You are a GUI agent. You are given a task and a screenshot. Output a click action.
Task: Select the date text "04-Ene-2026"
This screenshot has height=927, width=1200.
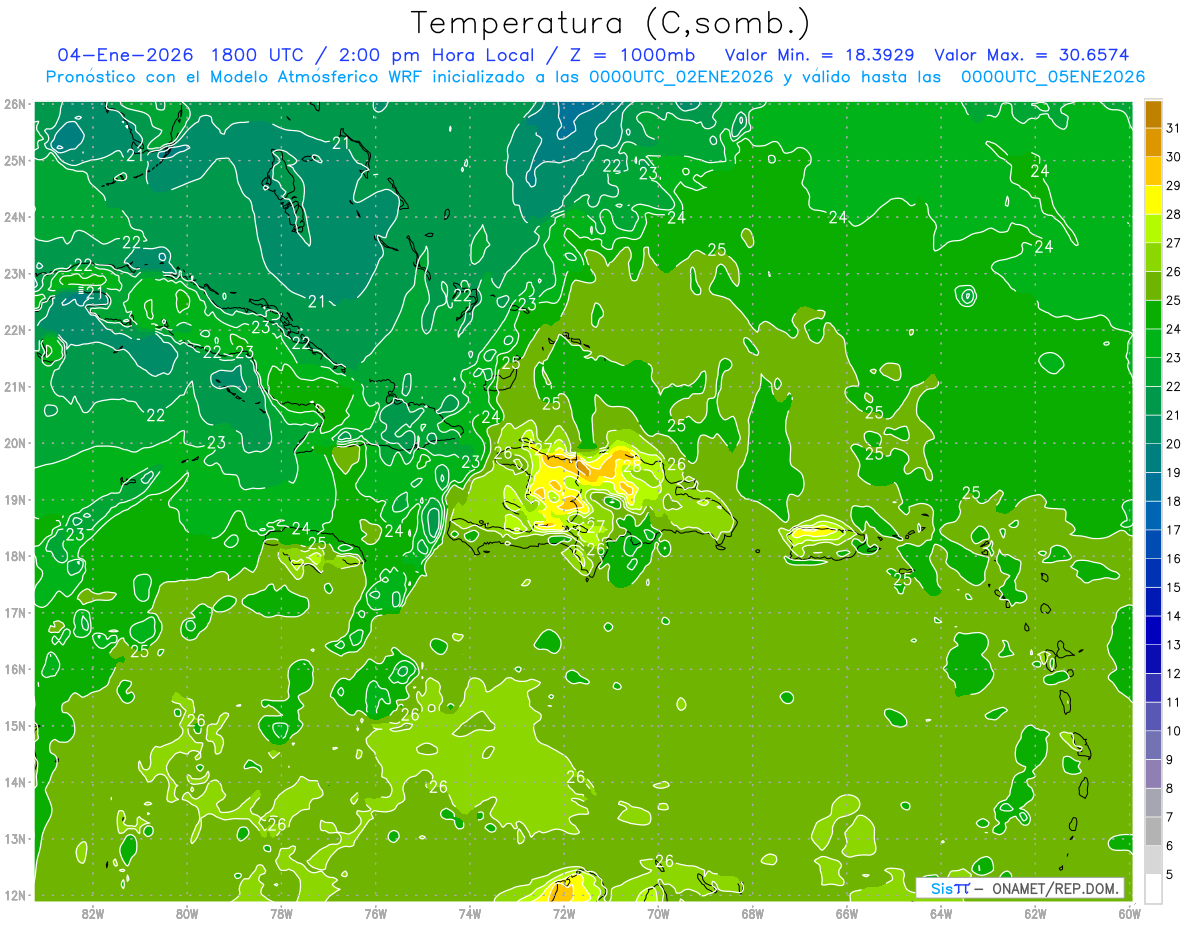(x=126, y=54)
